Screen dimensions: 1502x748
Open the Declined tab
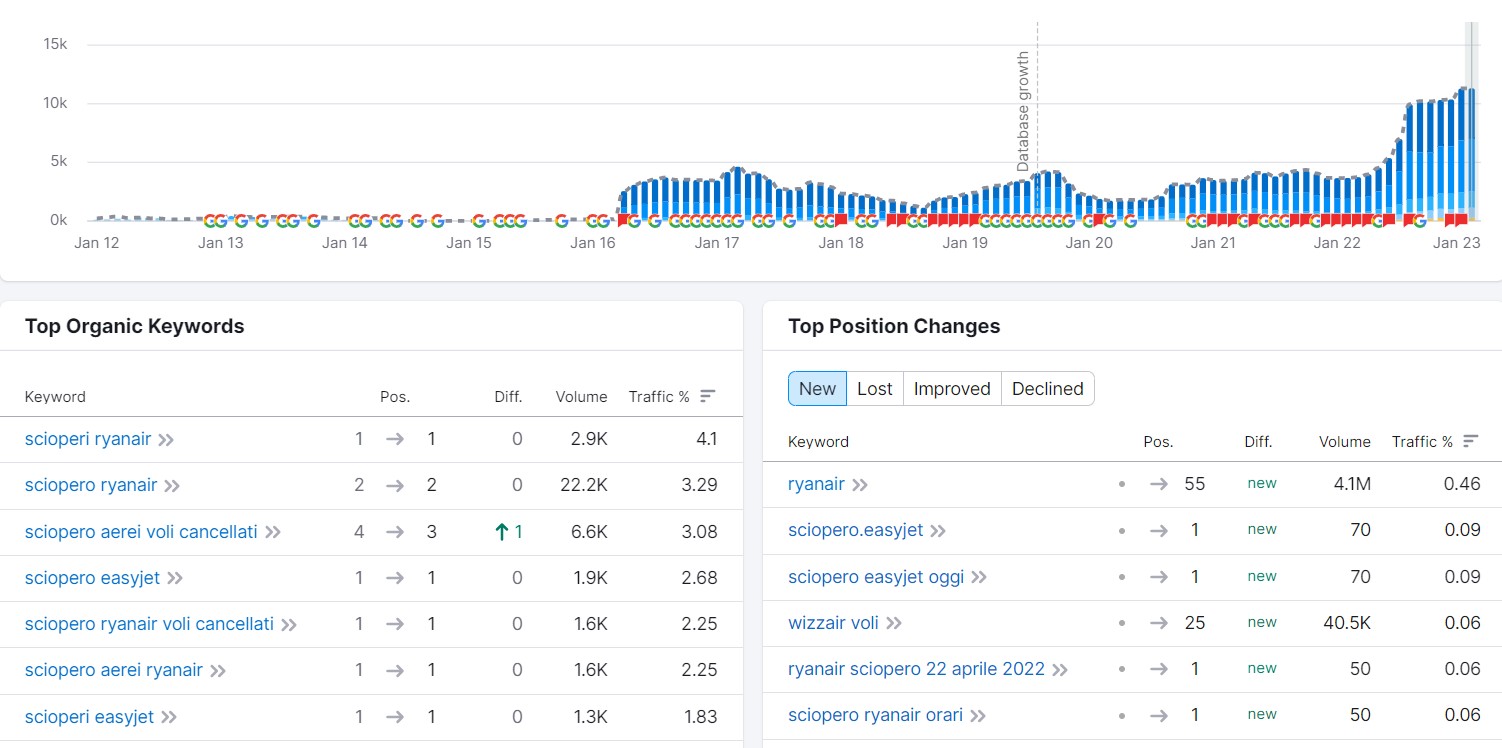point(1048,389)
